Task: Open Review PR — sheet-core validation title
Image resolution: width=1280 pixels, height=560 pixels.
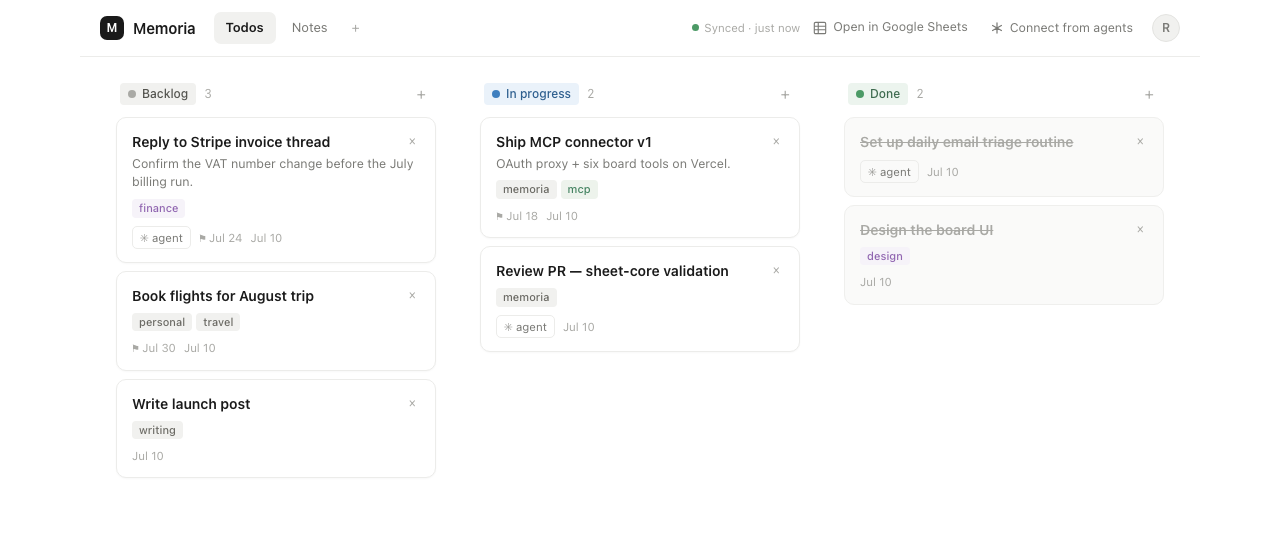Action: [612, 271]
